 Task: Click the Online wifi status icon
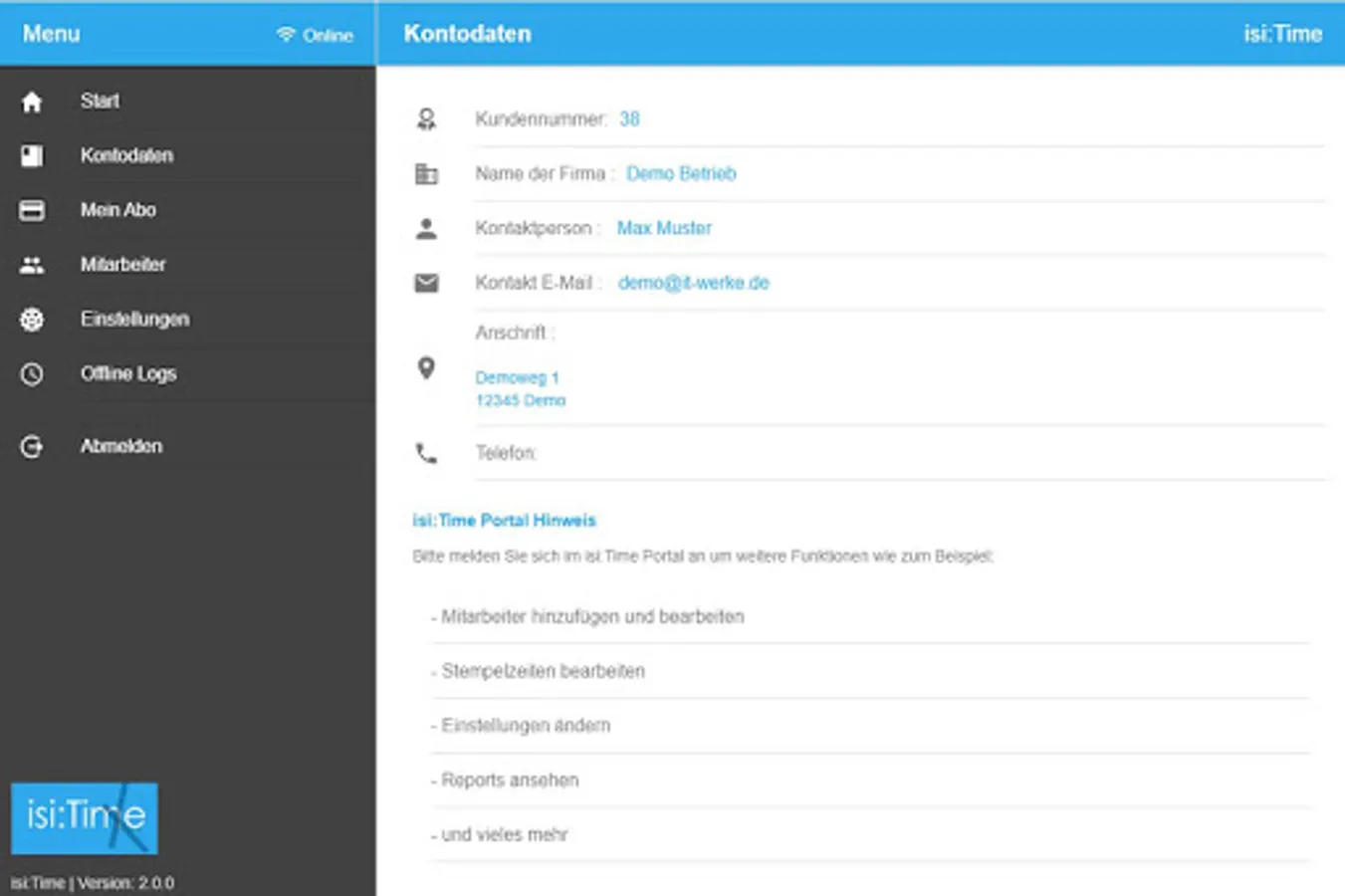coord(286,35)
